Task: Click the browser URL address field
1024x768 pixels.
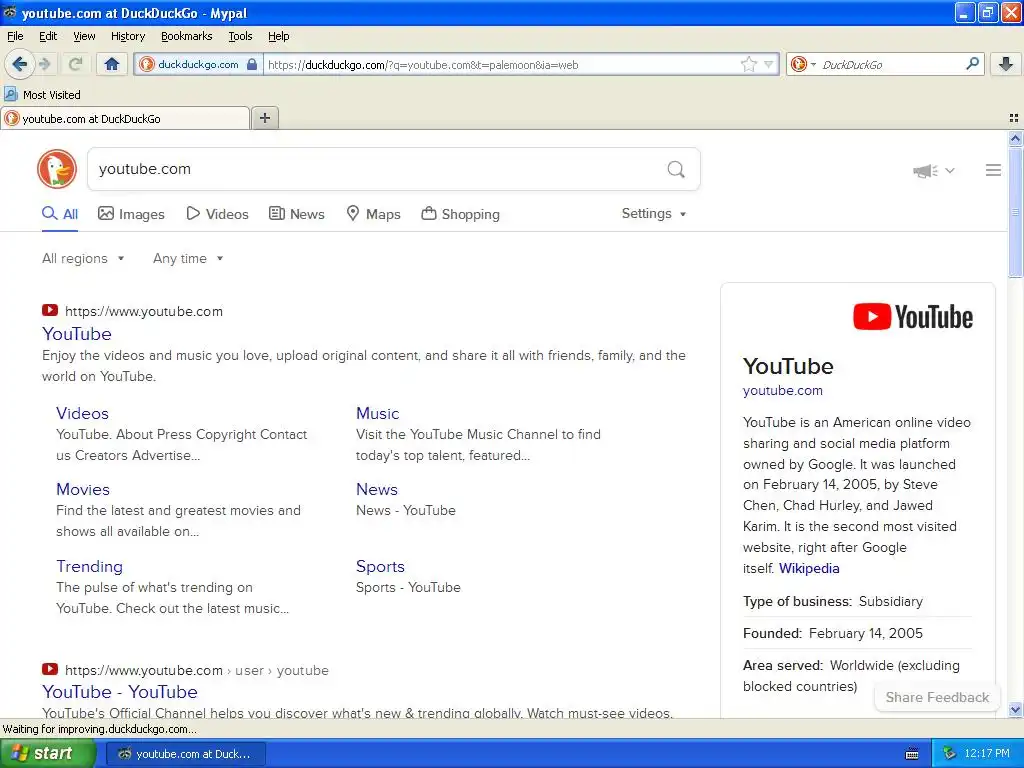Action: pos(500,64)
